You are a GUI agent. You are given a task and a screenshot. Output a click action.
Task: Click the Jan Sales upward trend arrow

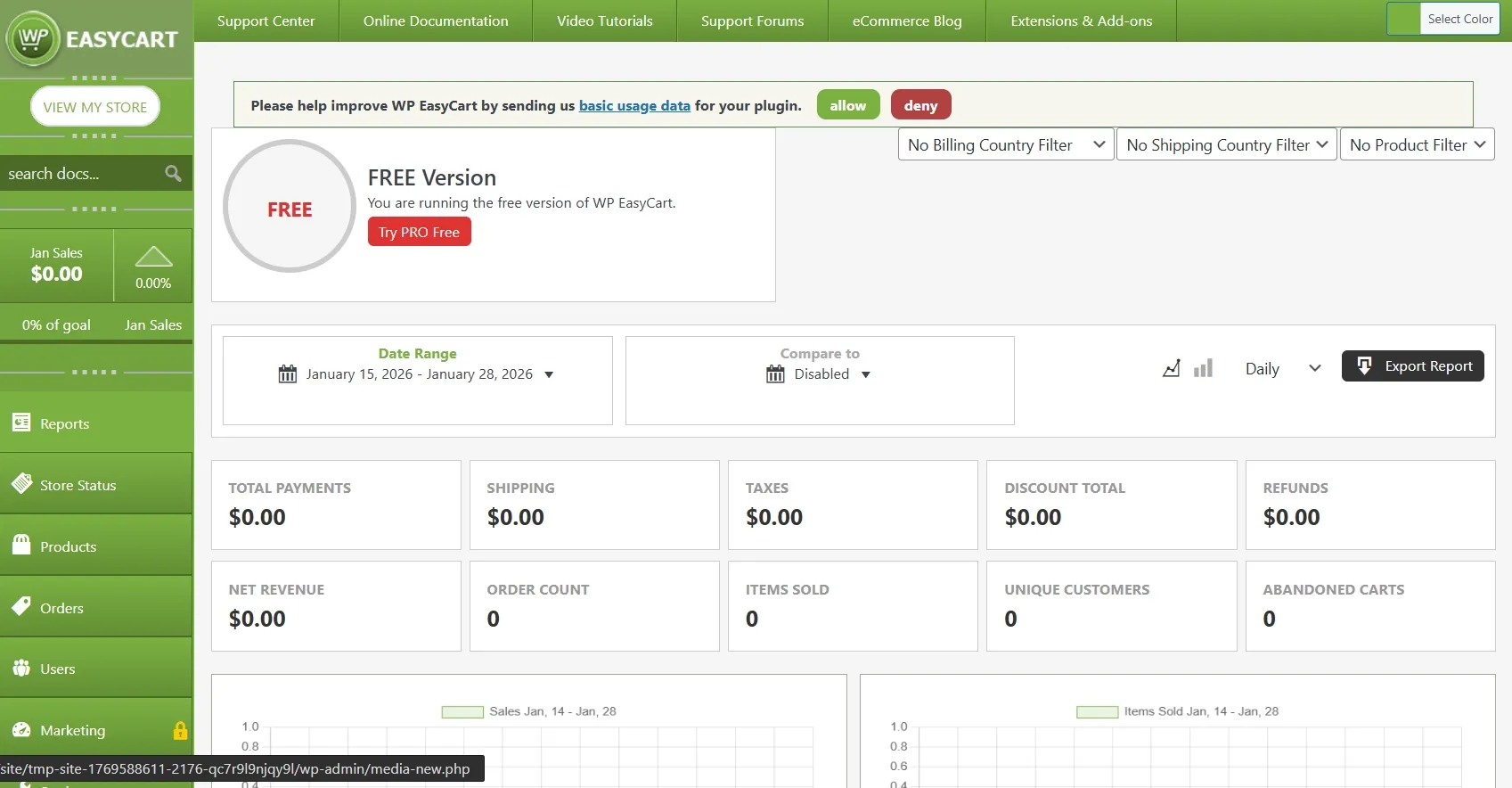point(153,256)
